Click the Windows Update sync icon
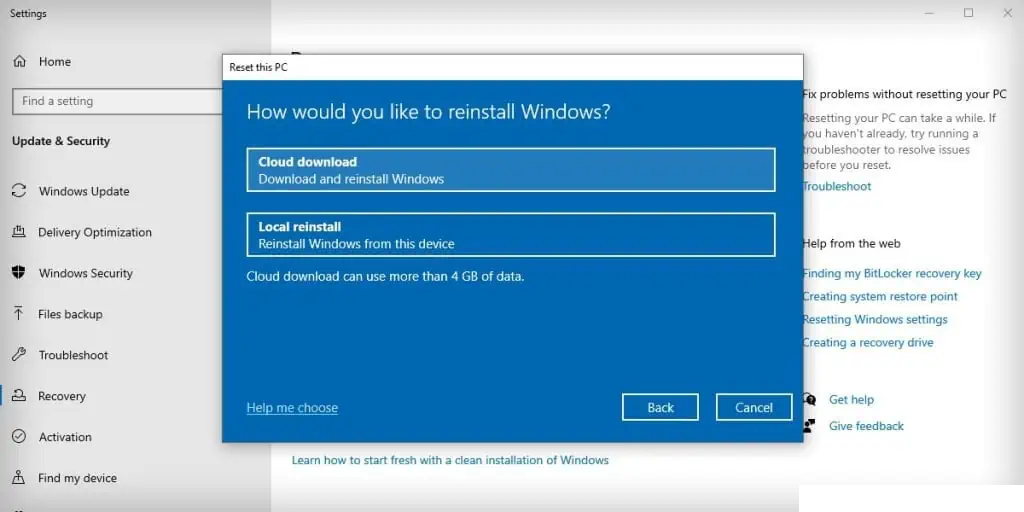This screenshot has height=512, width=1024. click(19, 191)
